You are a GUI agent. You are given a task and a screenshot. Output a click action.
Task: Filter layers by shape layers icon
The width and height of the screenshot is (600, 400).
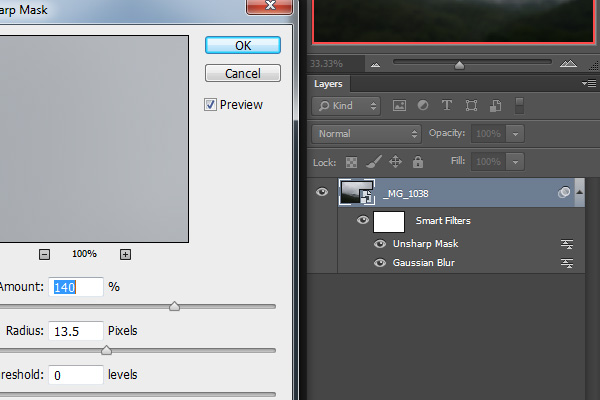coord(471,105)
